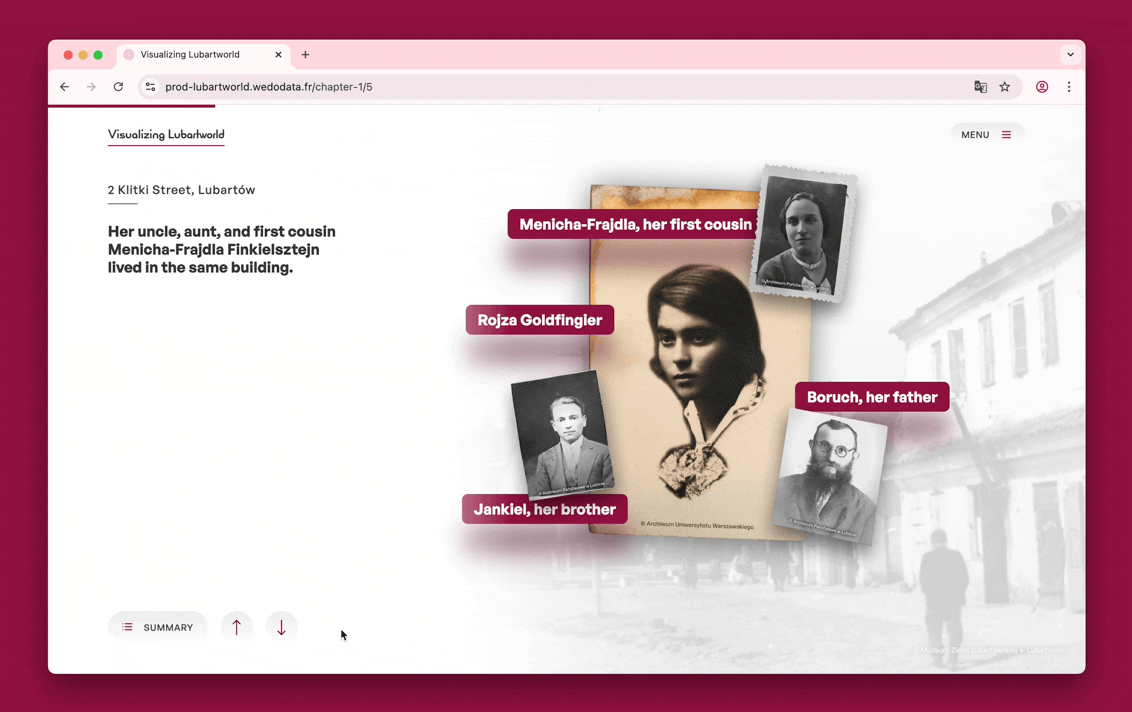Open a new tab with plus button
1132x712 pixels.
click(x=306, y=55)
